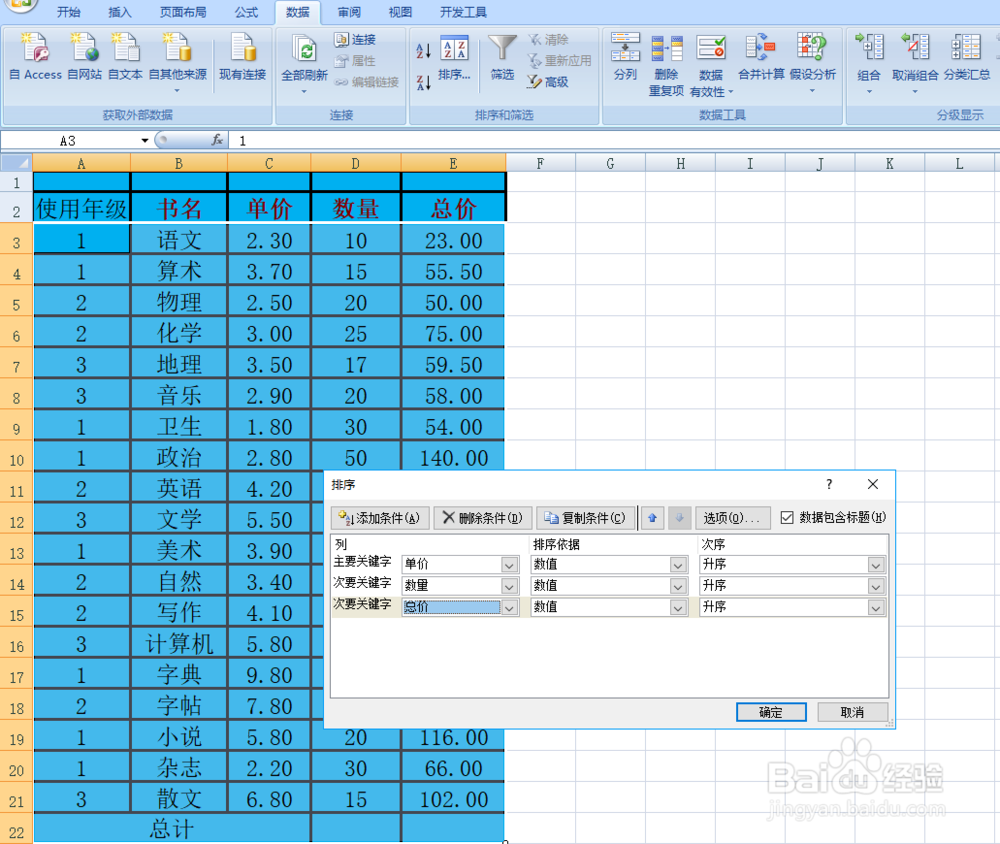1000x844 pixels.
Task: Select all cells corner button
Action: (x=17, y=163)
